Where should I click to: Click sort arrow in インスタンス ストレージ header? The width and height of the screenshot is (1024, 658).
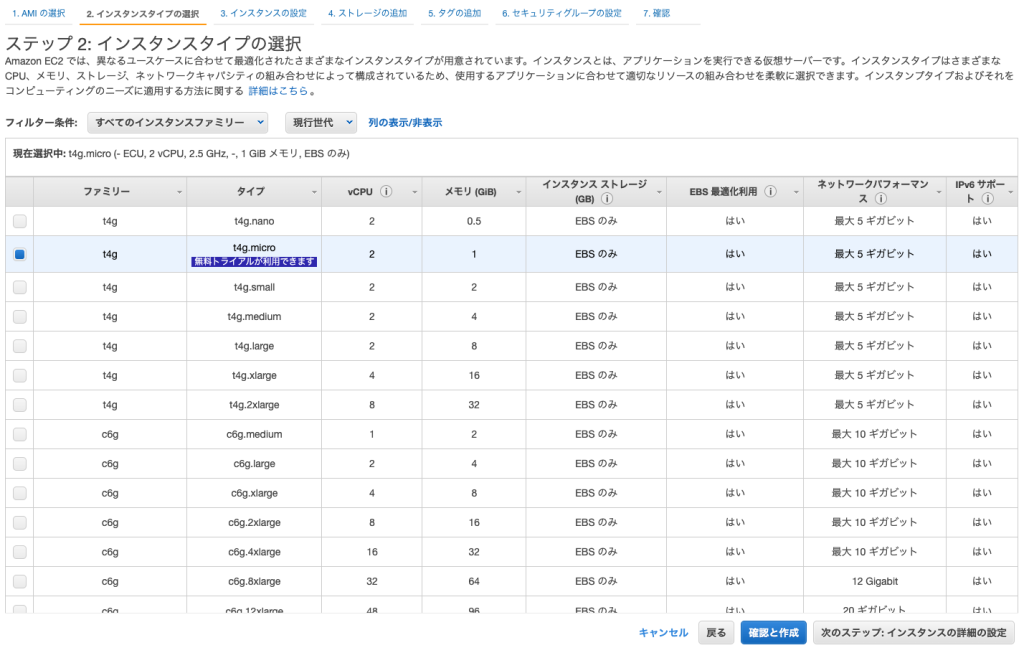[659, 192]
